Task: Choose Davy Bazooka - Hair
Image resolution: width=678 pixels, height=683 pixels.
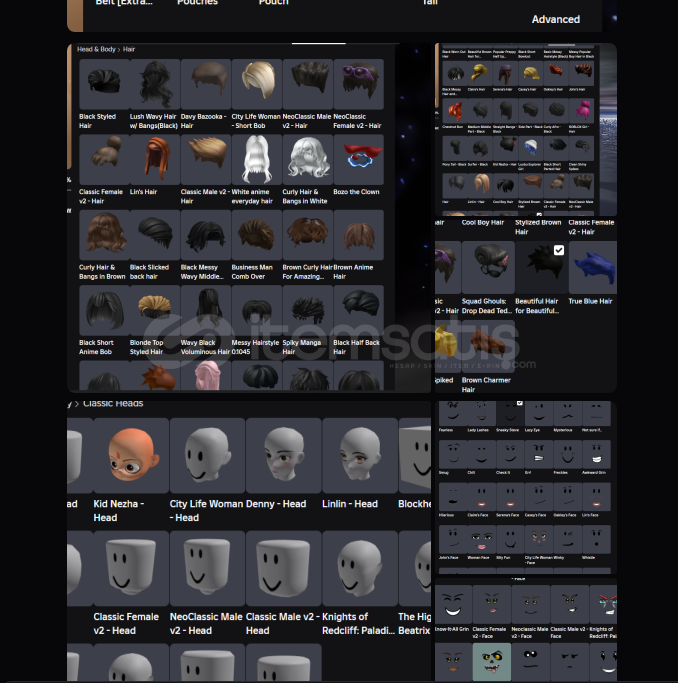Action: coord(206,84)
